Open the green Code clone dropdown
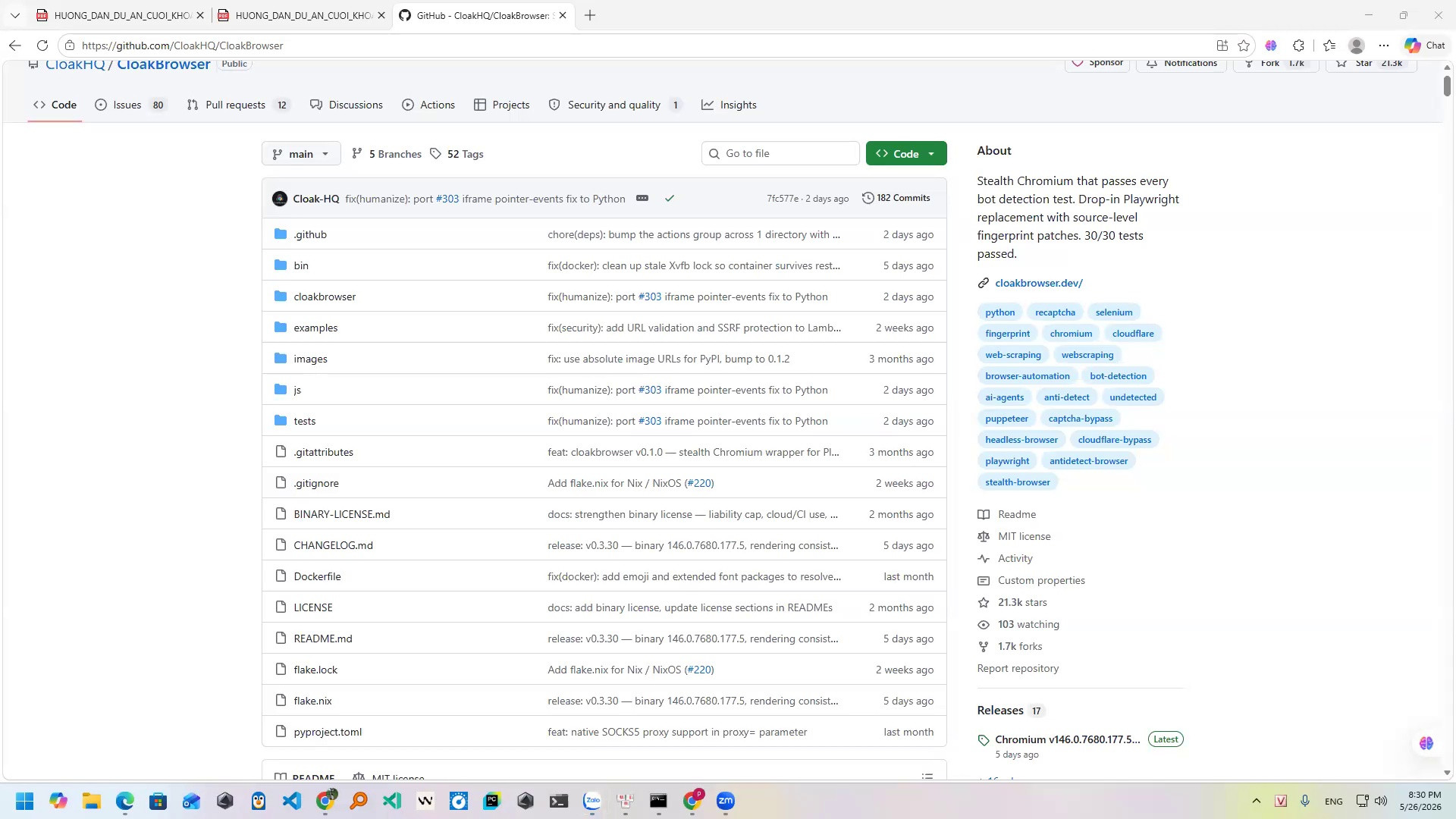This screenshot has height=819, width=1456. point(906,154)
